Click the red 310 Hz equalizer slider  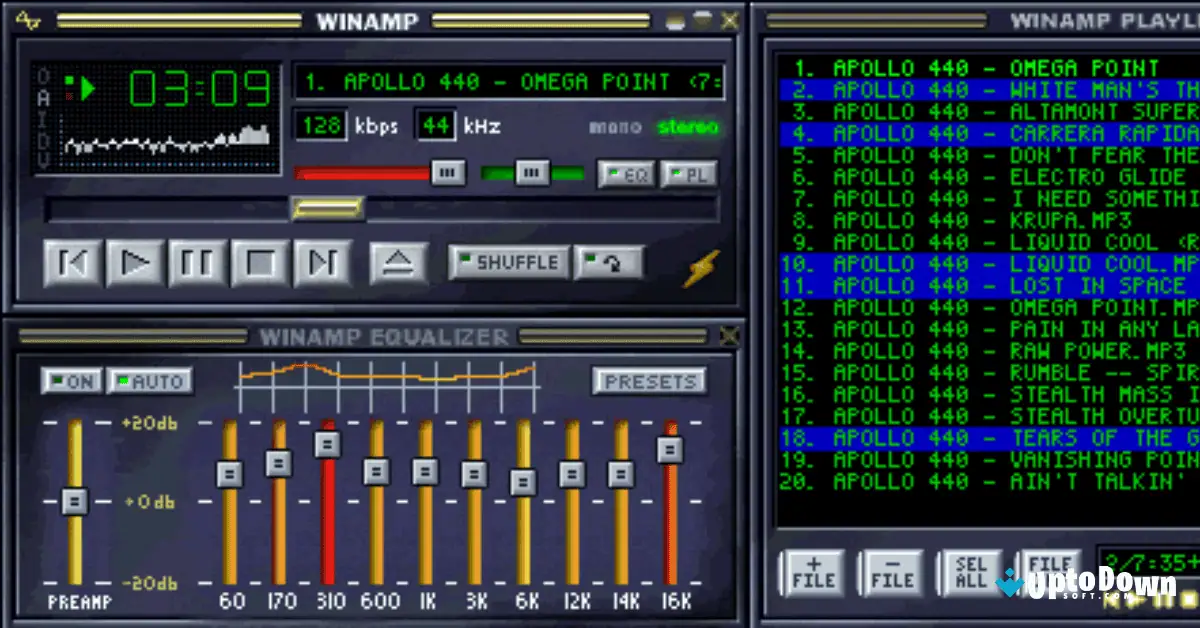tap(326, 442)
